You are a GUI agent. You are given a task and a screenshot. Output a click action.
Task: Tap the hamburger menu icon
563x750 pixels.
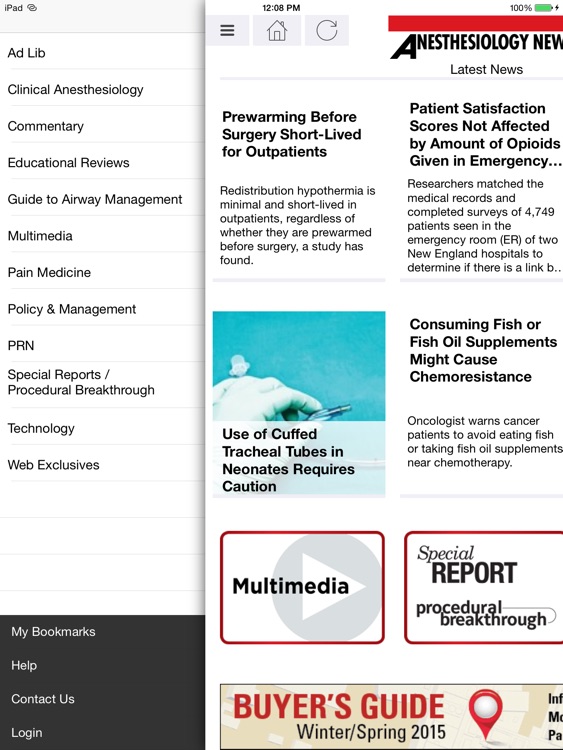coord(227,31)
